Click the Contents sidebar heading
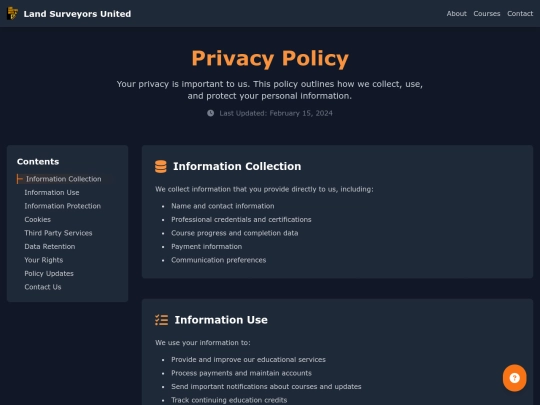The image size is (540, 405). click(38, 162)
